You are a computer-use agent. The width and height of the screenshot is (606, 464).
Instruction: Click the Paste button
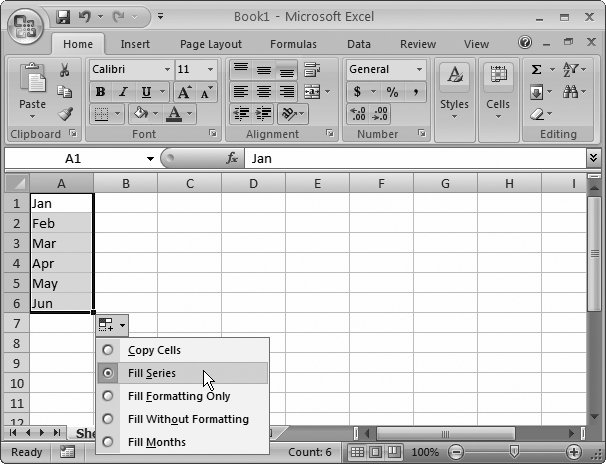coord(32,90)
